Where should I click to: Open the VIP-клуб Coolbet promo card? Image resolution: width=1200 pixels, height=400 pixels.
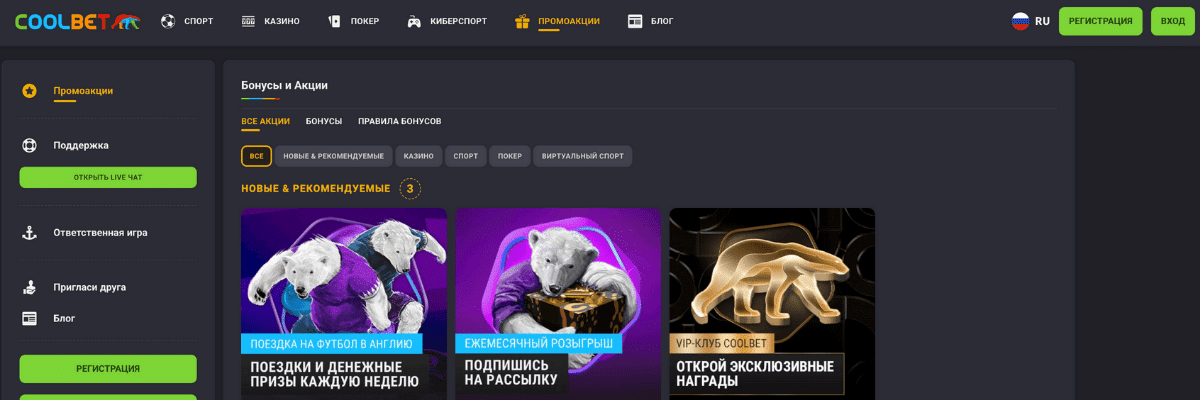(772, 304)
